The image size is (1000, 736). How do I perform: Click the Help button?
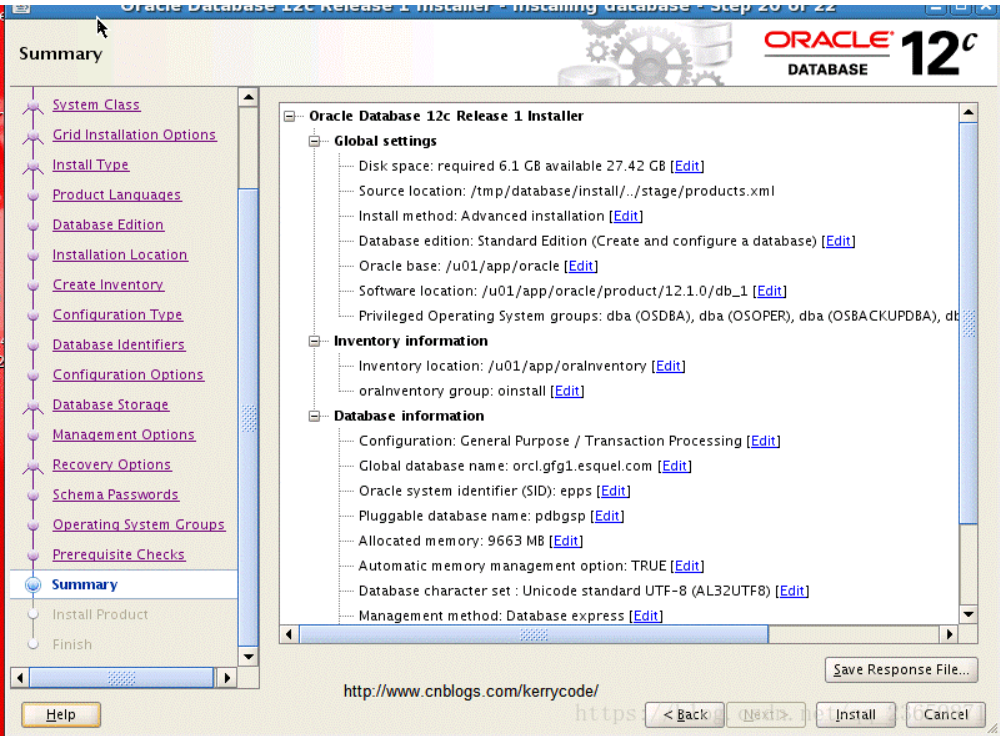(61, 715)
